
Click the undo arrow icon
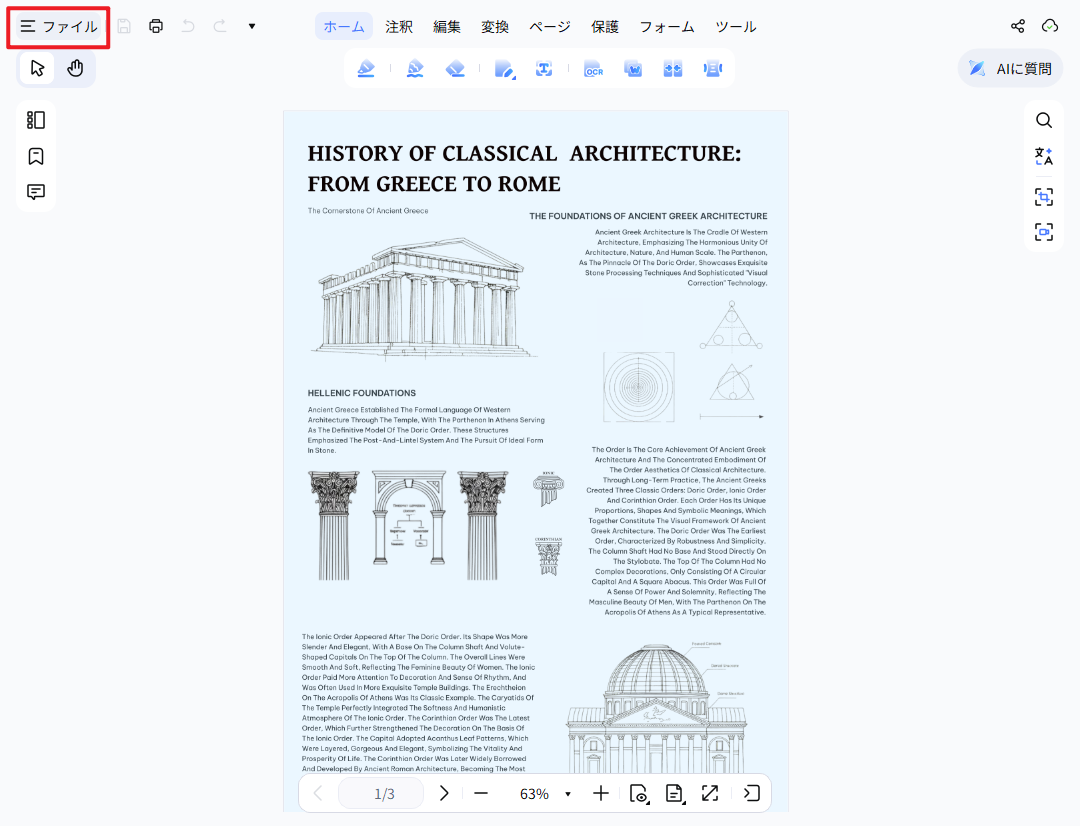point(188,26)
